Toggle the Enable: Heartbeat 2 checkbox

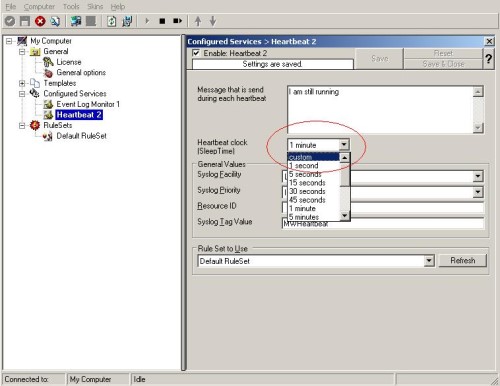[x=196, y=53]
